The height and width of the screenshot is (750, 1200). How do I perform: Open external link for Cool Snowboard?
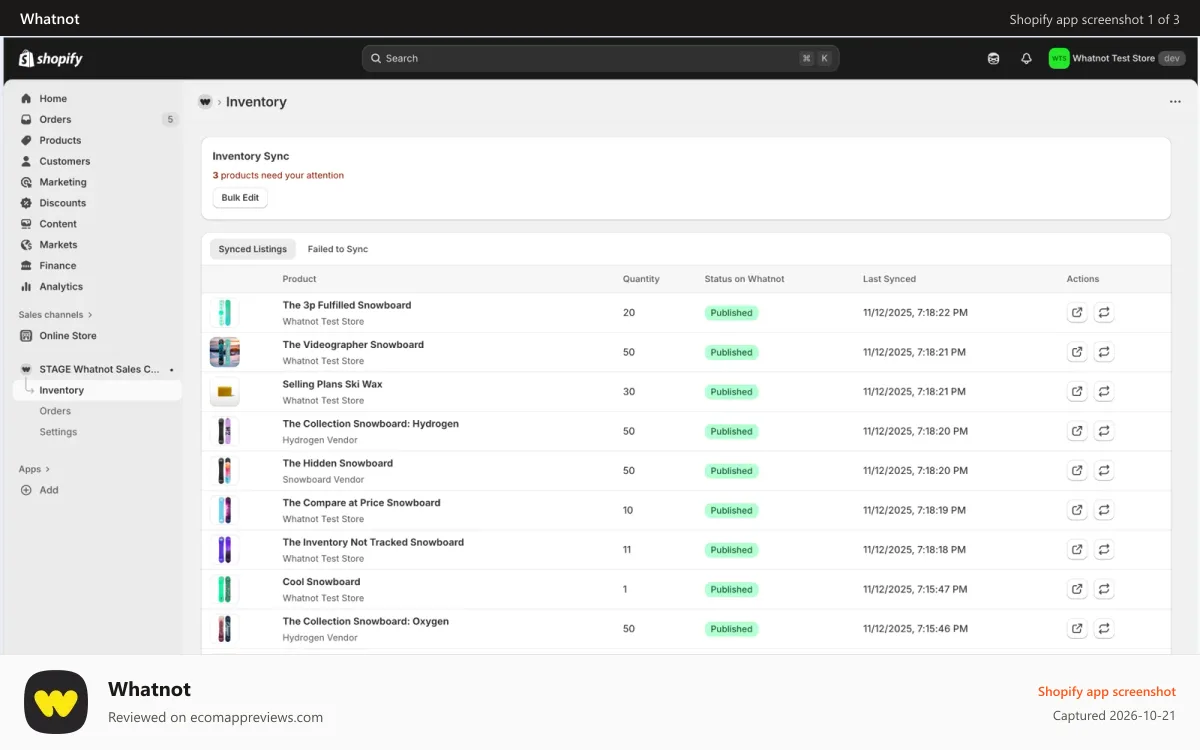tap(1077, 589)
